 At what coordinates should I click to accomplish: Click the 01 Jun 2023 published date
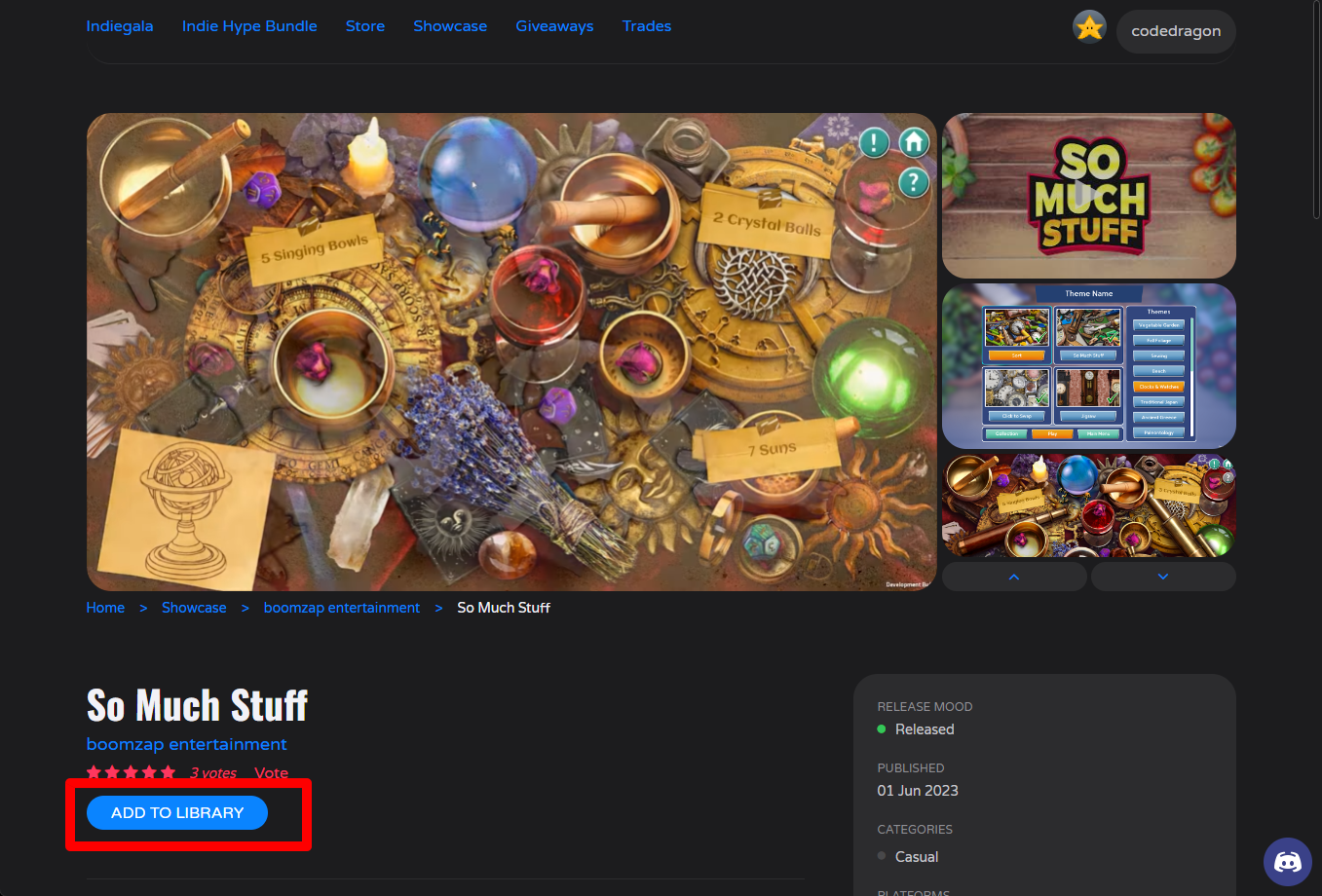point(918,791)
